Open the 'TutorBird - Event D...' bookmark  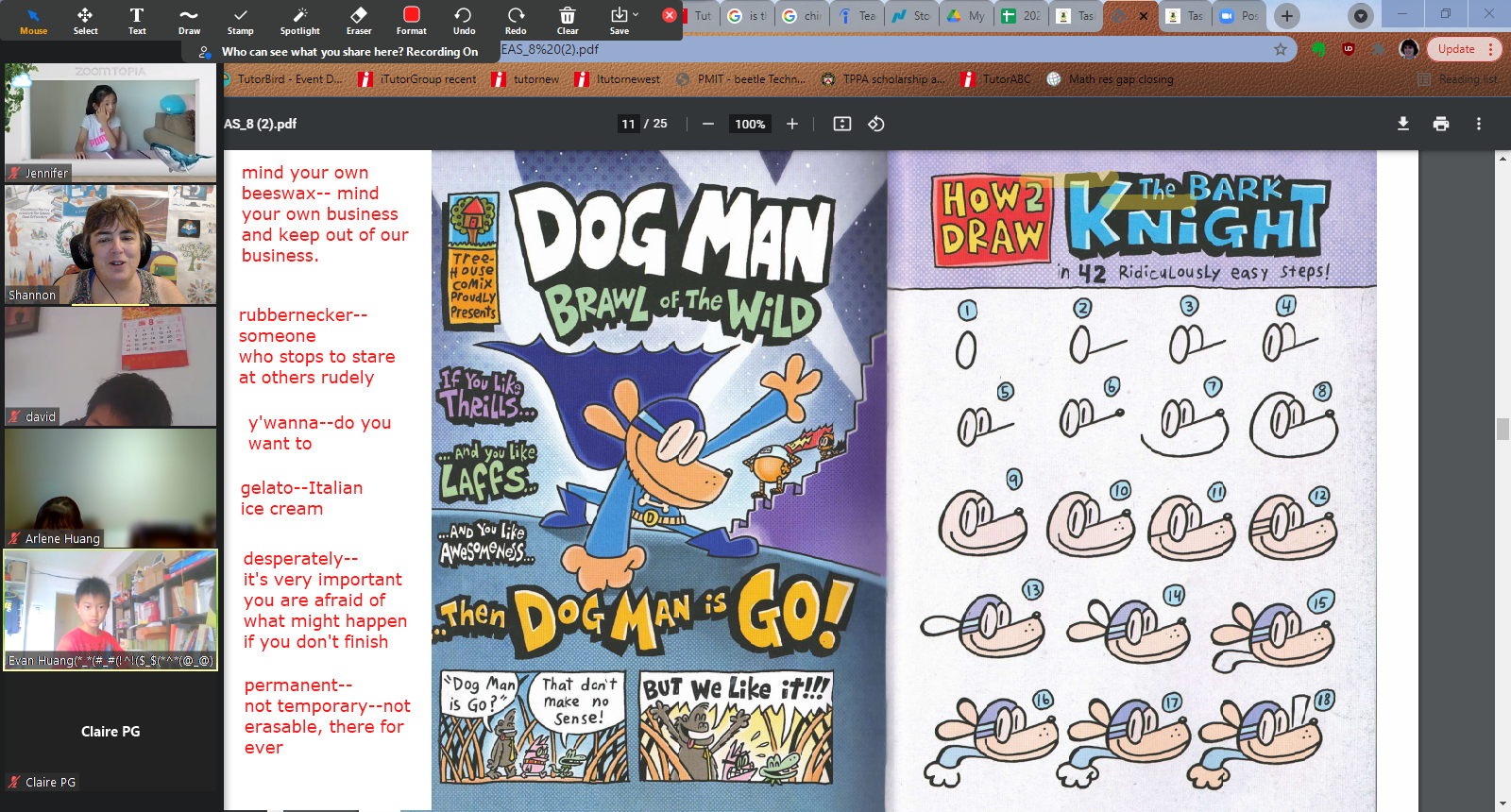283,79
